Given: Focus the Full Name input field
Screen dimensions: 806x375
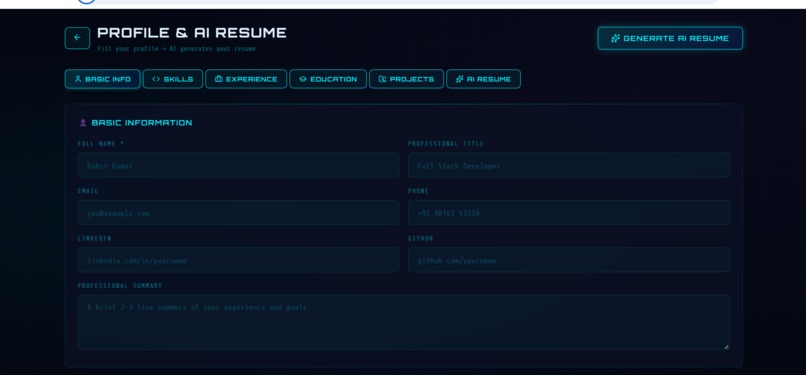Looking at the screenshot, I should pos(239,165).
